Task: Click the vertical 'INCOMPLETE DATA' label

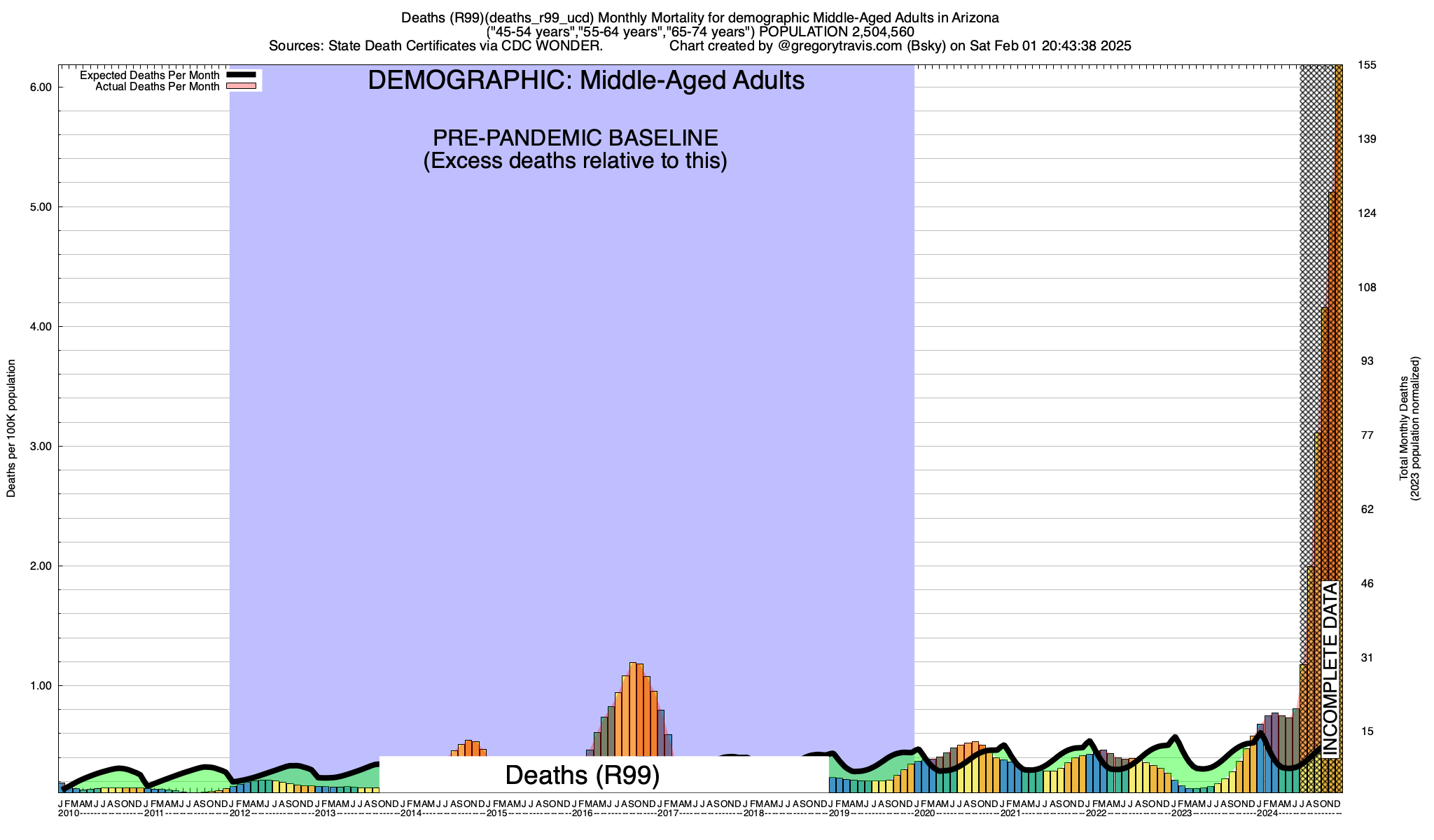Action: [1330, 670]
